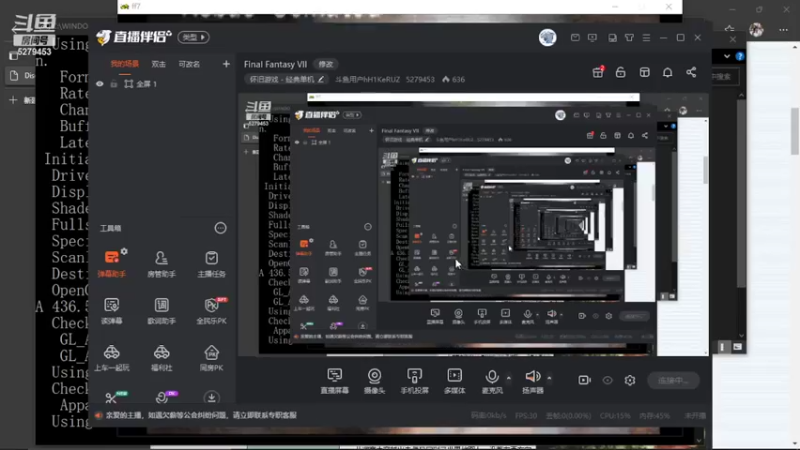Open the 全民乐PK tool
The width and height of the screenshot is (800, 450).
tap(211, 311)
